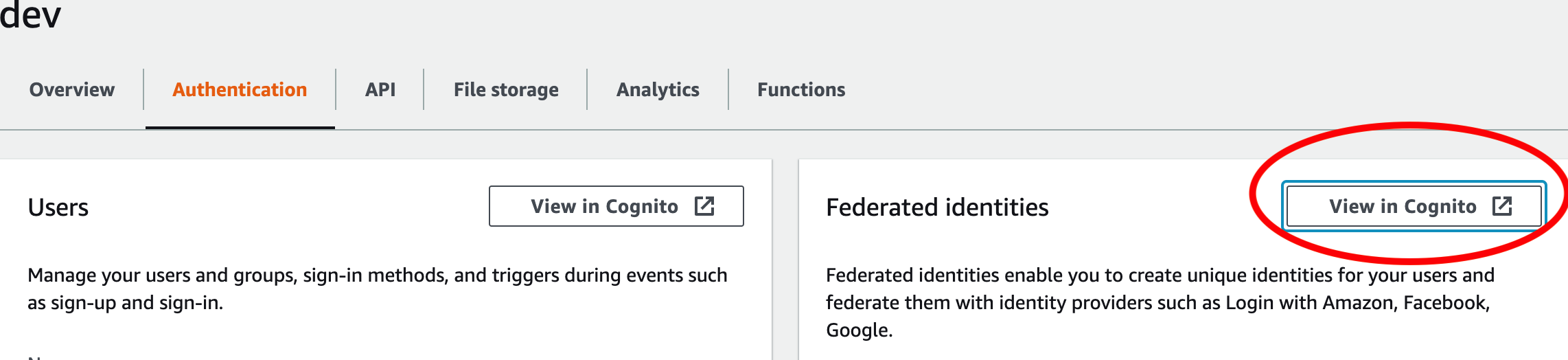Click external link icon beside Federated identities
The image size is (1568, 360).
pos(1502,206)
